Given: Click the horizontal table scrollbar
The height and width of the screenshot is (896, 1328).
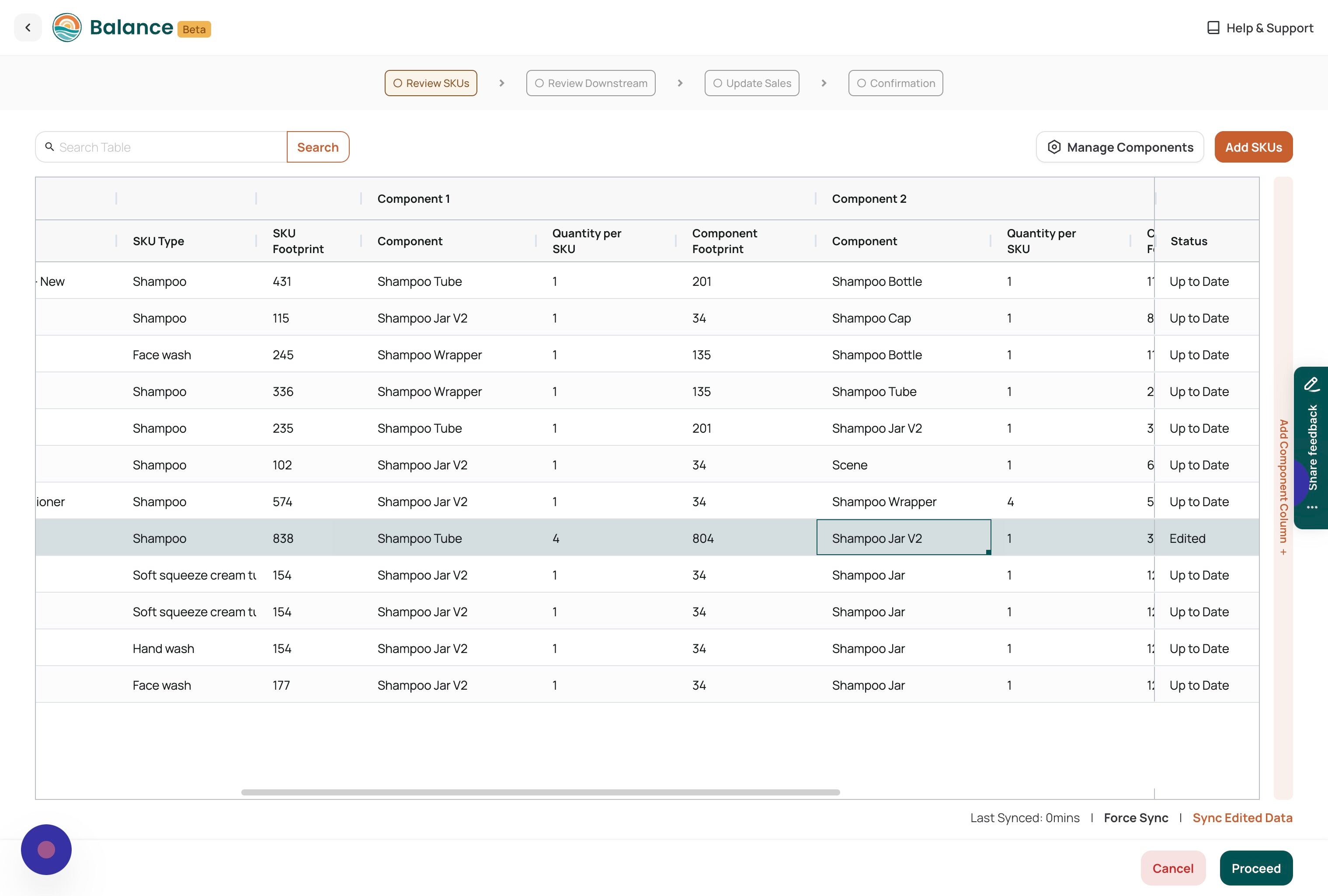Looking at the screenshot, I should (x=541, y=792).
